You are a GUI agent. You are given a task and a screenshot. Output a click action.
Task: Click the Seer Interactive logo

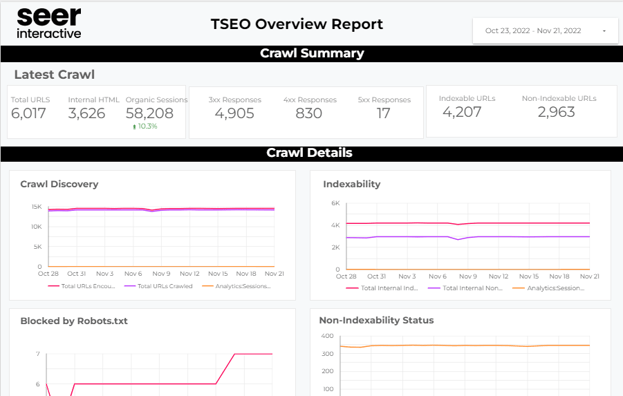(x=49, y=23)
